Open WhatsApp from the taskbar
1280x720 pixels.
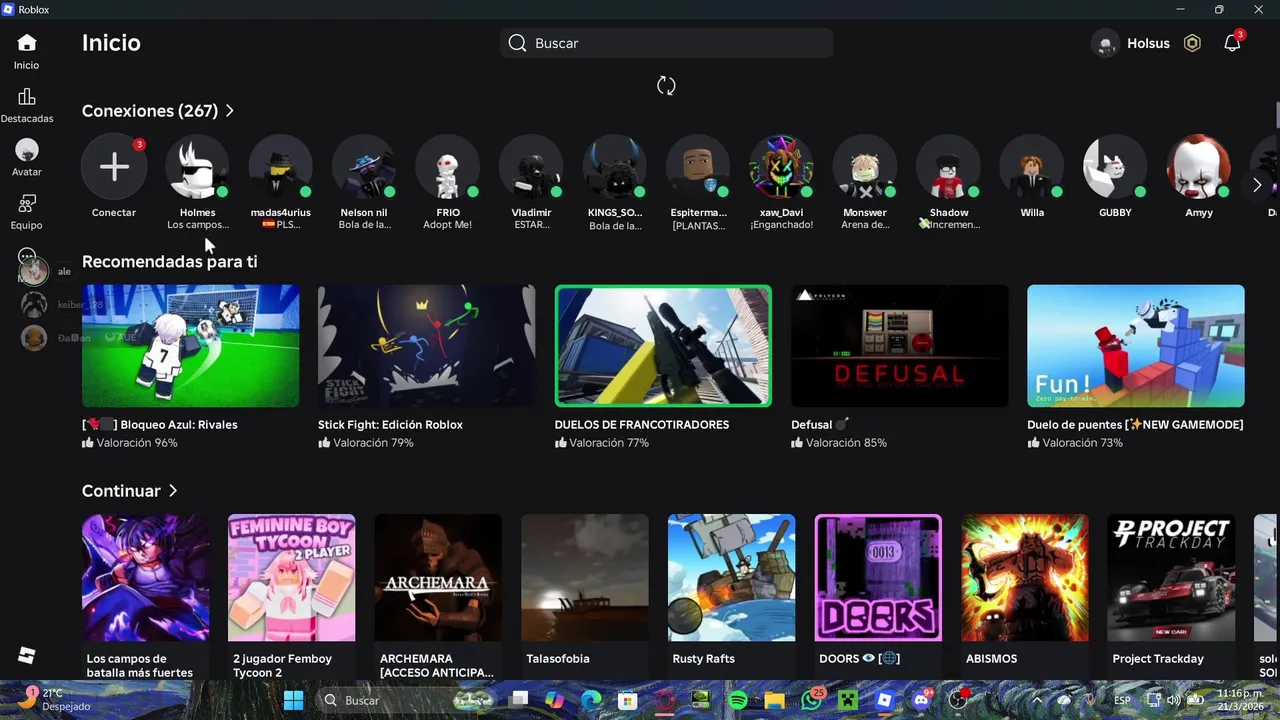click(812, 700)
